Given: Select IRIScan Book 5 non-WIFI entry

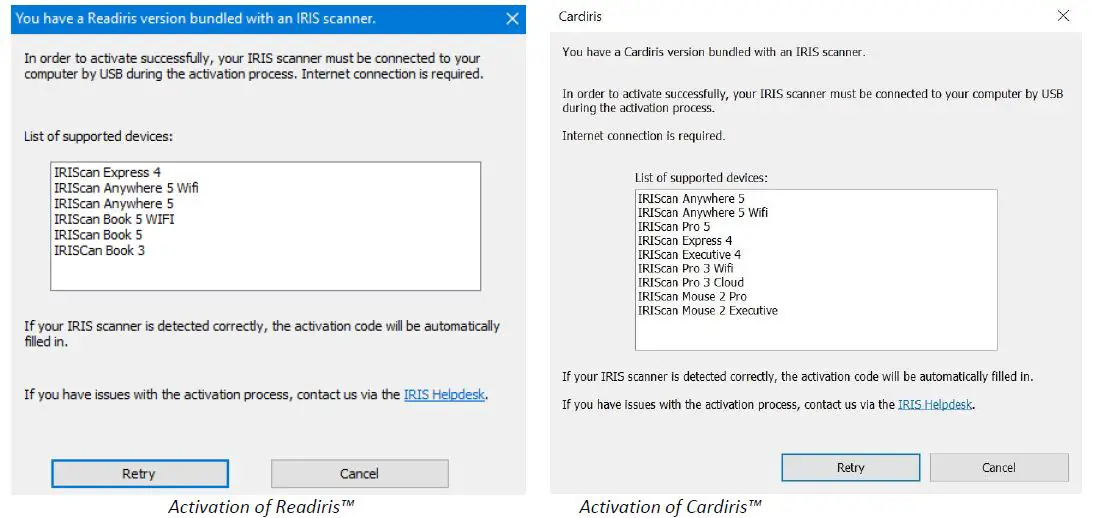Looking at the screenshot, I should click(98, 235).
